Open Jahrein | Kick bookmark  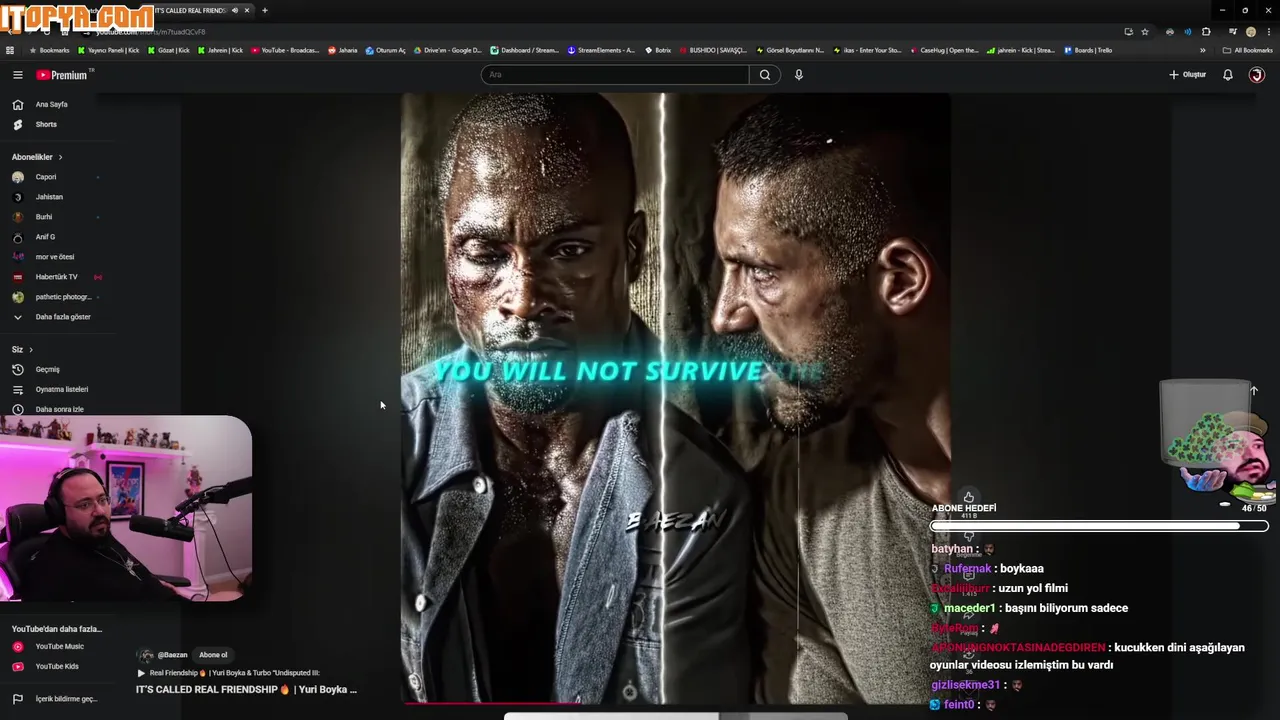pyautogui.click(x=220, y=50)
